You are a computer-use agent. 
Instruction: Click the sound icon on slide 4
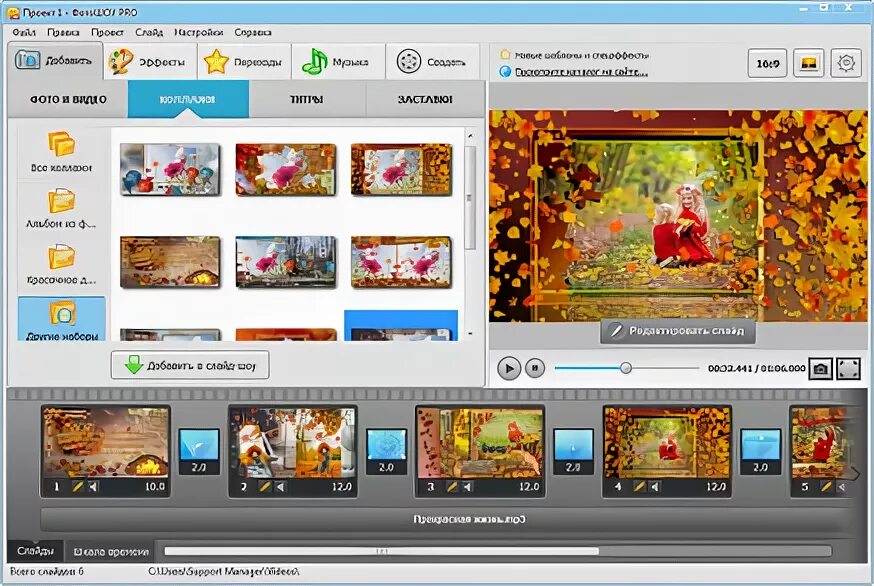tap(656, 487)
